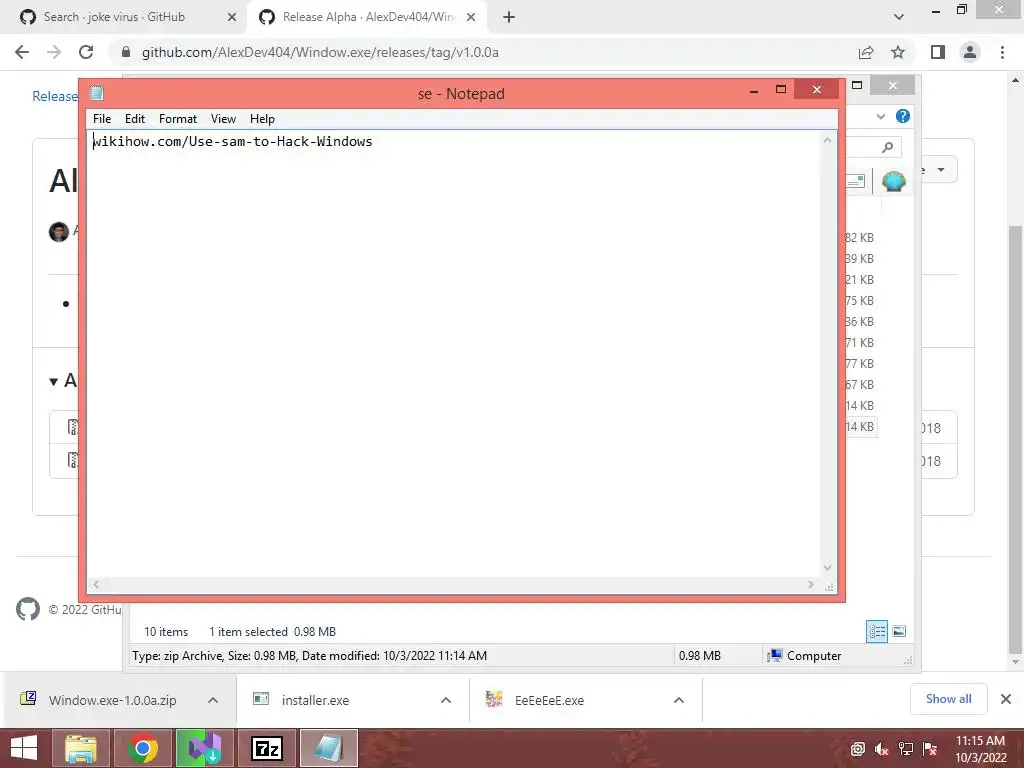Image resolution: width=1024 pixels, height=768 pixels.
Task: Click Show all downloads
Action: (x=948, y=699)
